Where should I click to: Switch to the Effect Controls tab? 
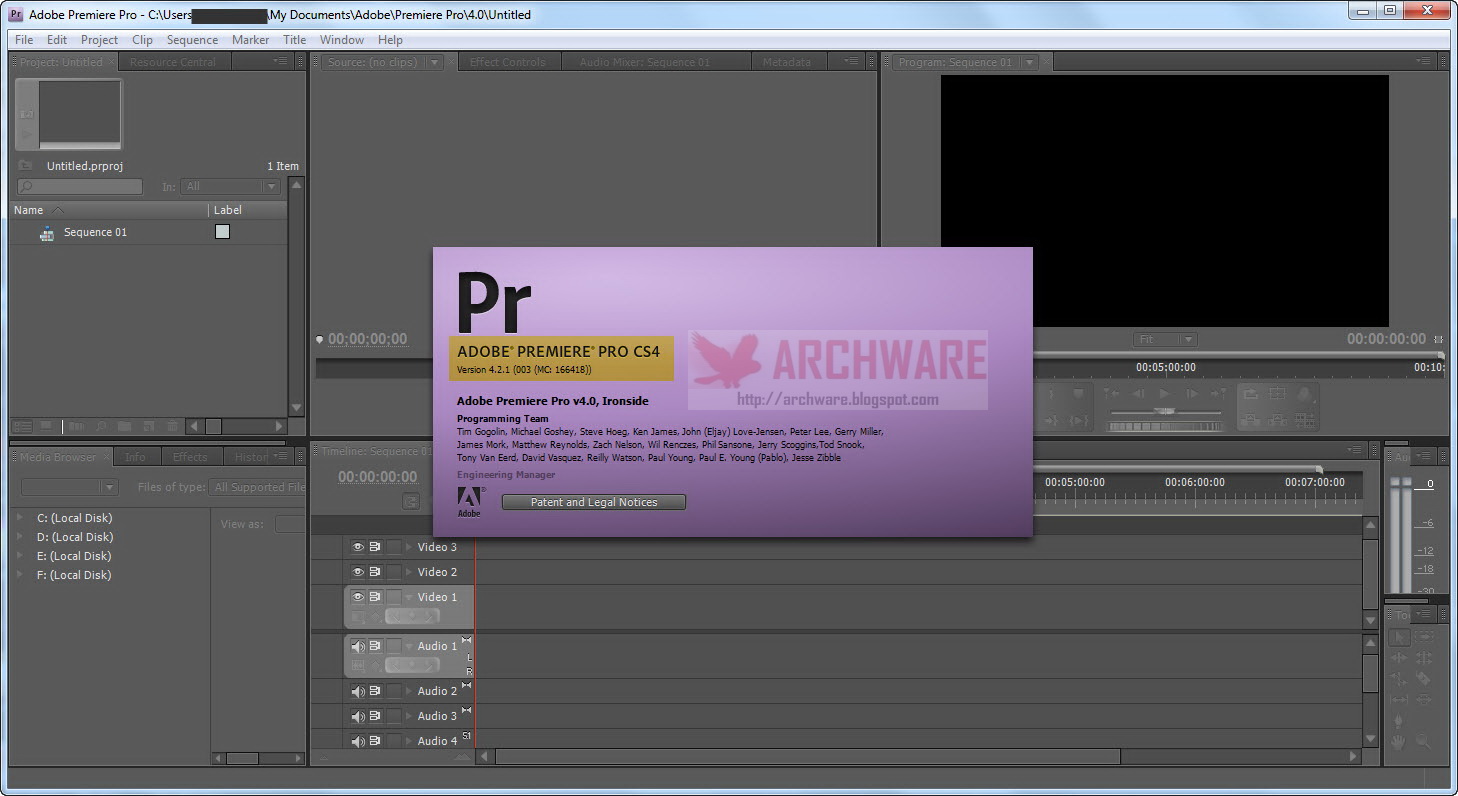click(508, 62)
